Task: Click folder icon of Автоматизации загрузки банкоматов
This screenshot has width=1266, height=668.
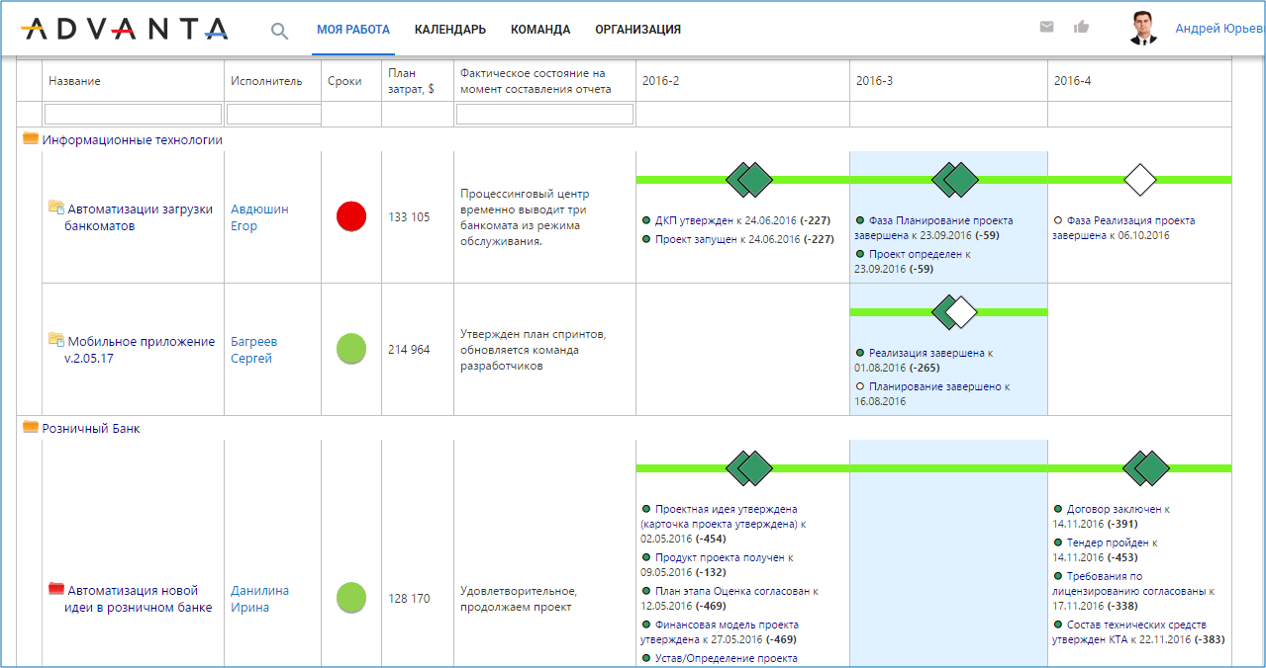Action: click(56, 207)
